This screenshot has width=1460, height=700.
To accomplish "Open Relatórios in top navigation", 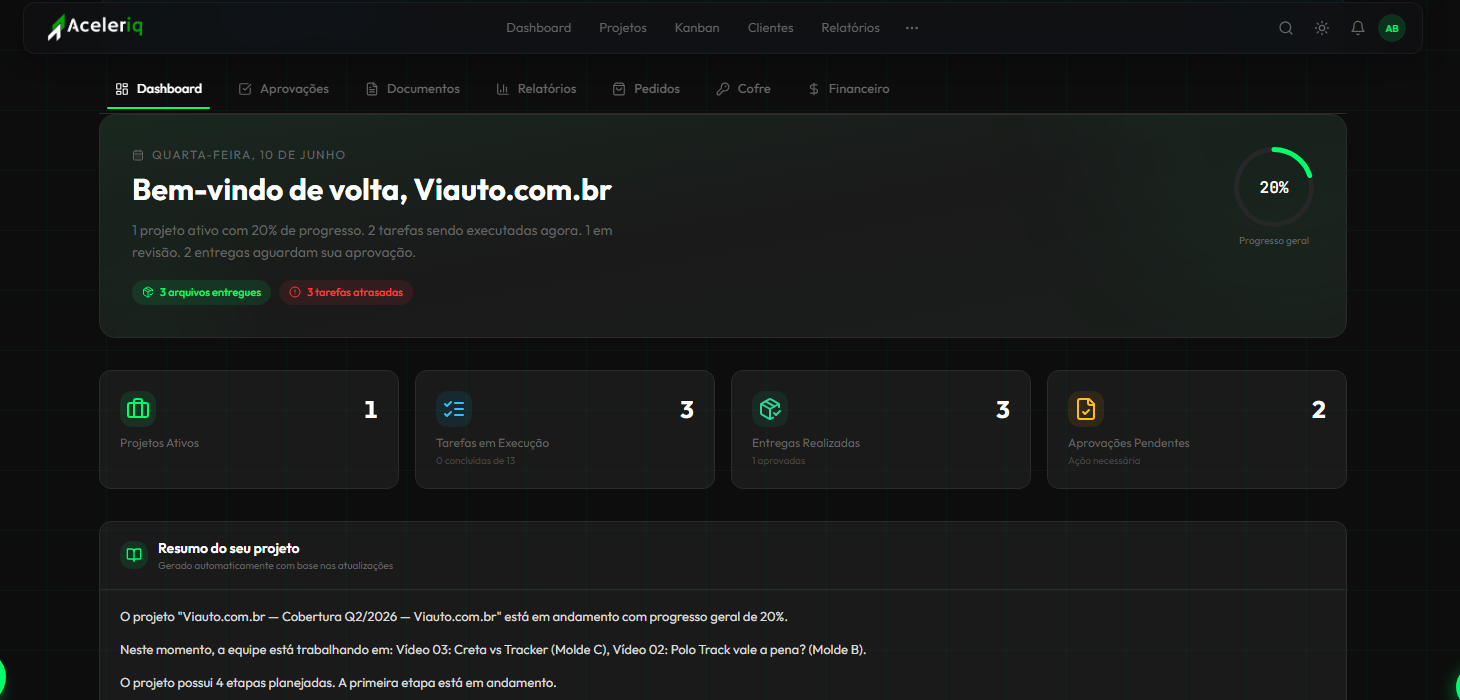I will coord(851,28).
